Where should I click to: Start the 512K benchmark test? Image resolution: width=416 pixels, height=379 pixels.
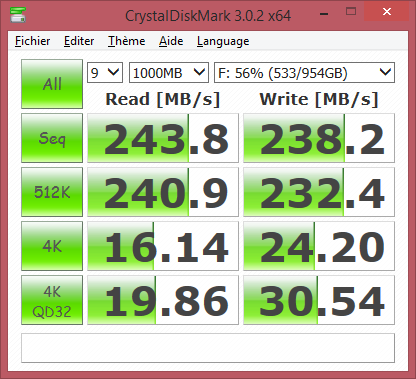[x=52, y=192]
